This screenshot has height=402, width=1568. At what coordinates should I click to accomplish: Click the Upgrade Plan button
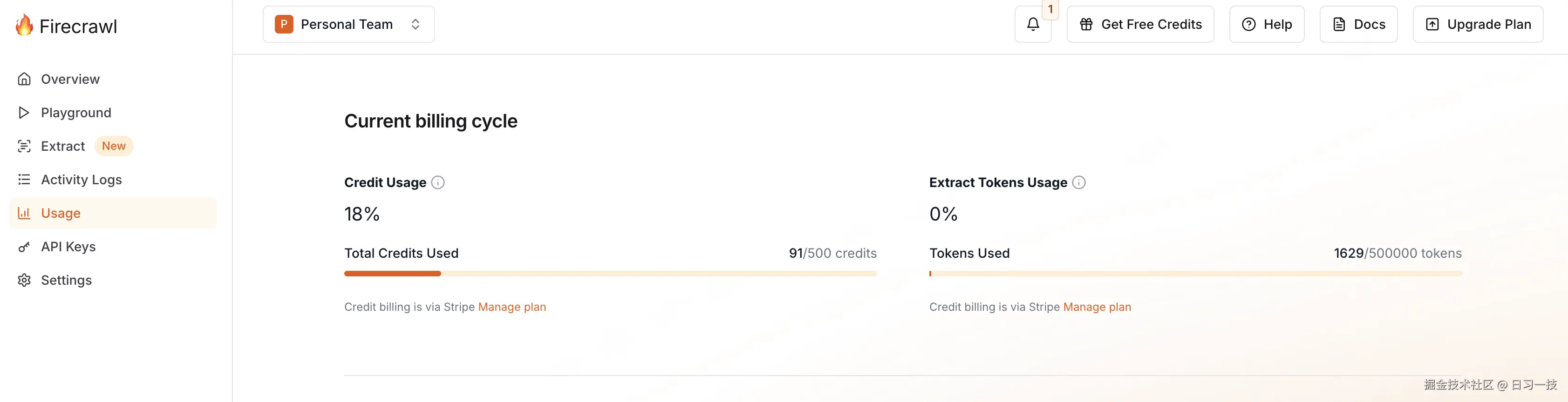[x=1477, y=24]
